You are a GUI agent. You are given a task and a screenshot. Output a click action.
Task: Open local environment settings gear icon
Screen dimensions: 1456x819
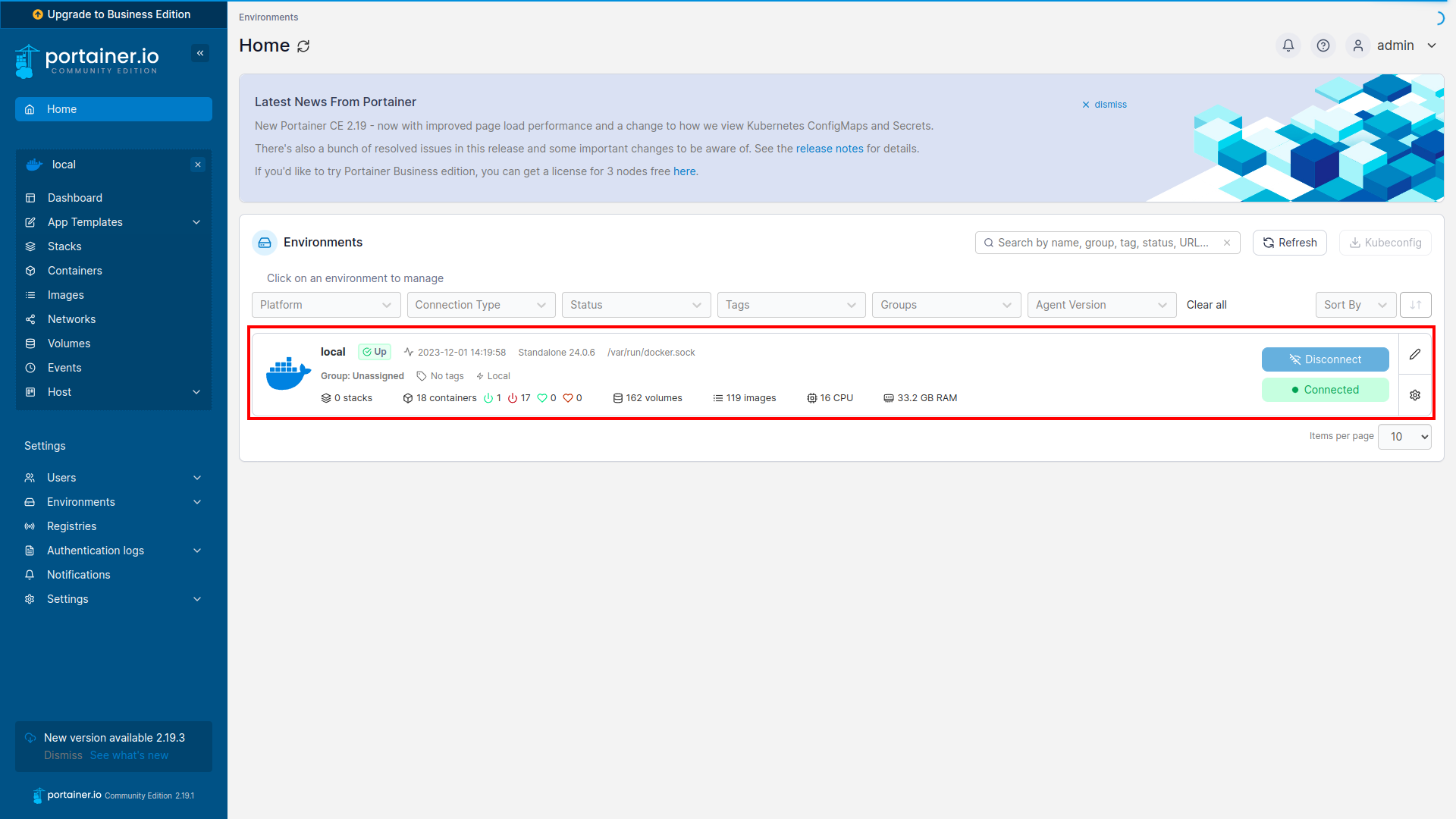(x=1415, y=395)
